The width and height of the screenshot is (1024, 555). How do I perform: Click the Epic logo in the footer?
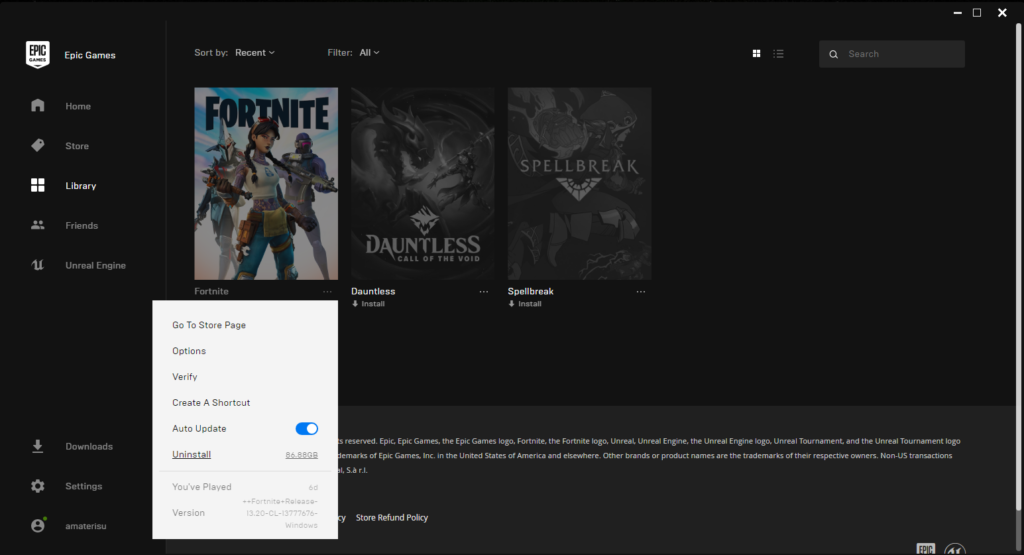925,549
